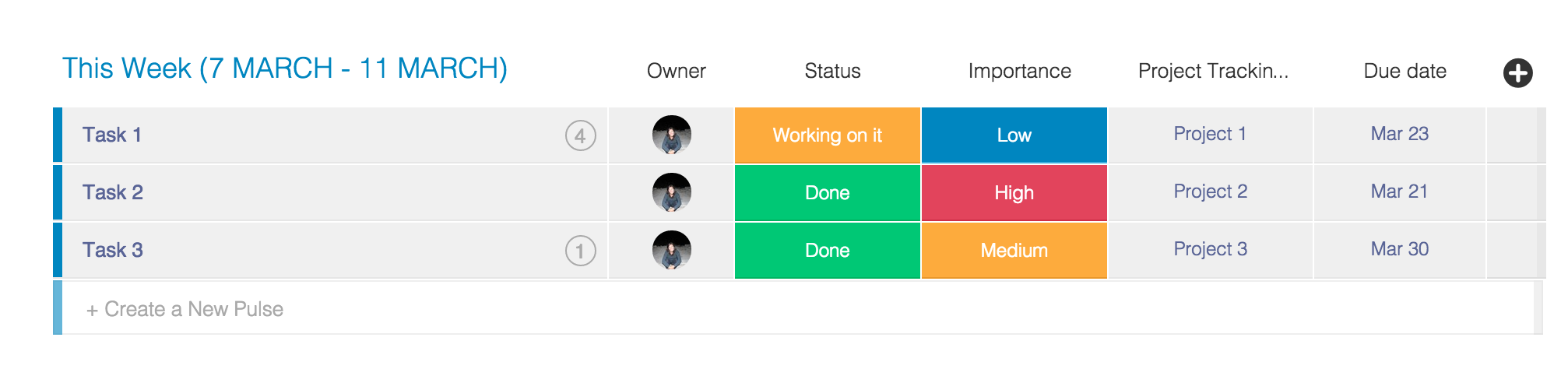Add a new column with plus icon

[x=1517, y=73]
